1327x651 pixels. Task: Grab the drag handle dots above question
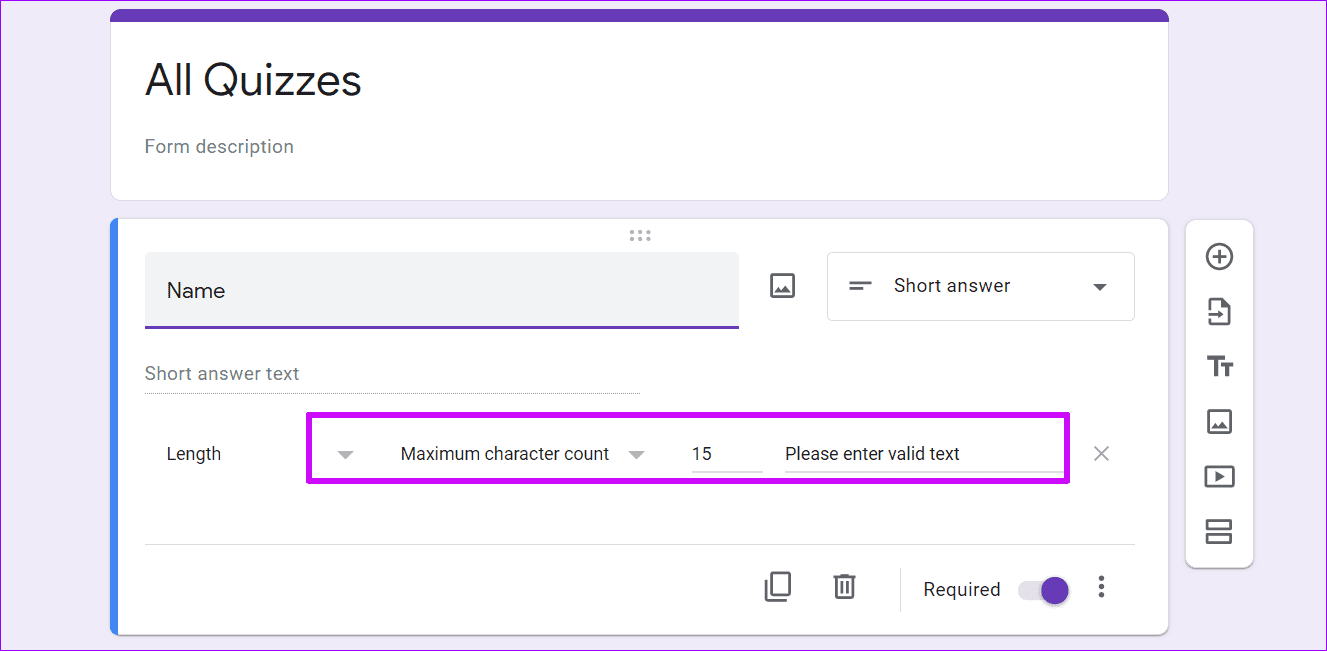(640, 236)
